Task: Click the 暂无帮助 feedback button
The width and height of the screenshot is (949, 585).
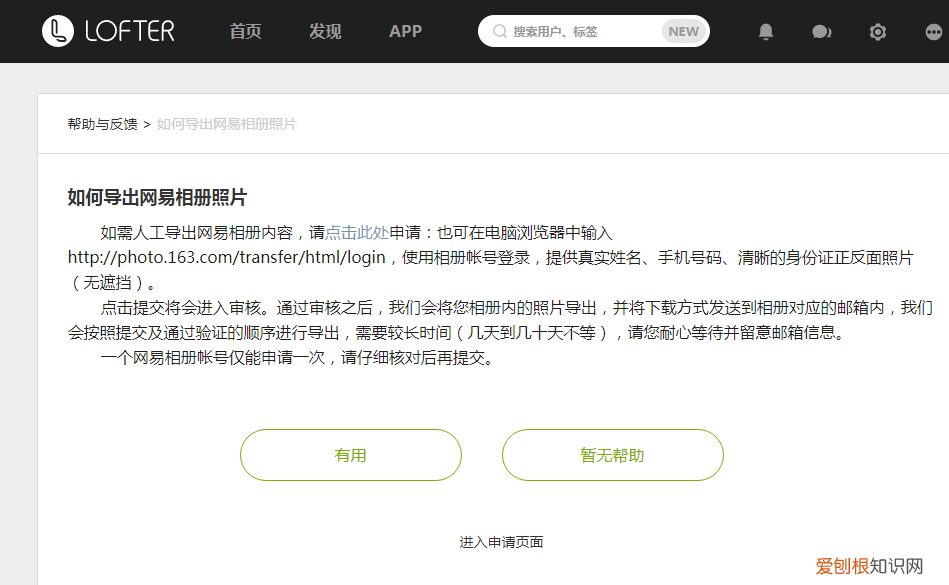Action: (x=612, y=454)
